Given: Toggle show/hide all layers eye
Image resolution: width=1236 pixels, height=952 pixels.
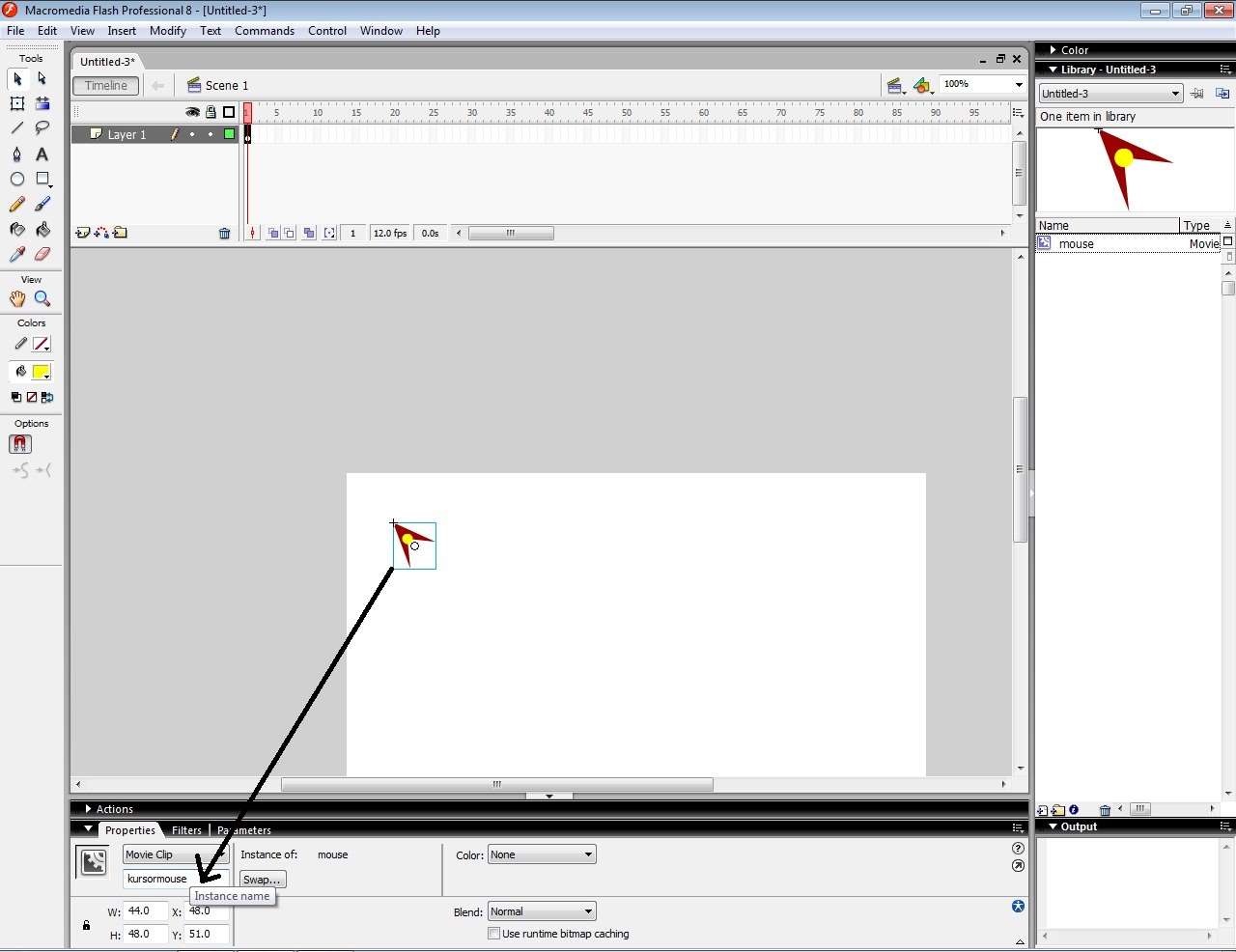Looking at the screenshot, I should [193, 112].
